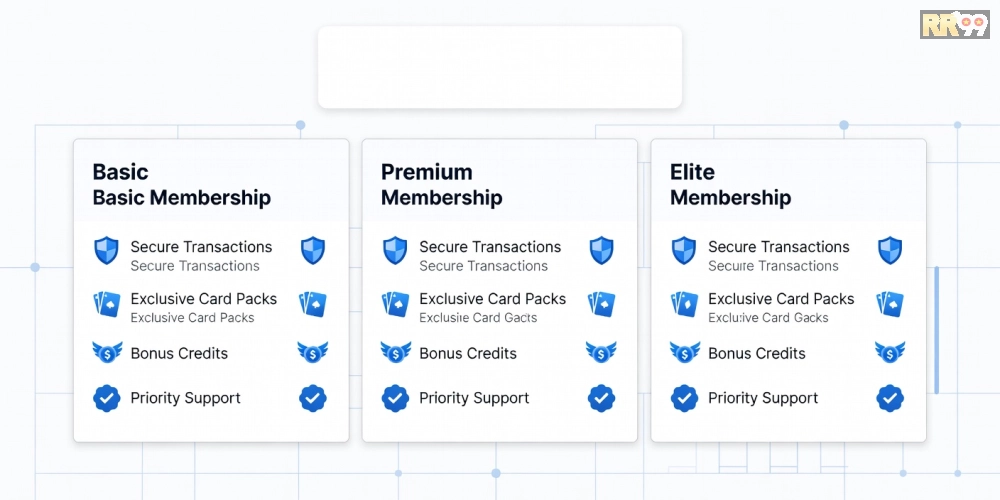The height and width of the screenshot is (500, 1000).
Task: Click shield icon before Premium's Secure Transactions
Action: click(395, 251)
